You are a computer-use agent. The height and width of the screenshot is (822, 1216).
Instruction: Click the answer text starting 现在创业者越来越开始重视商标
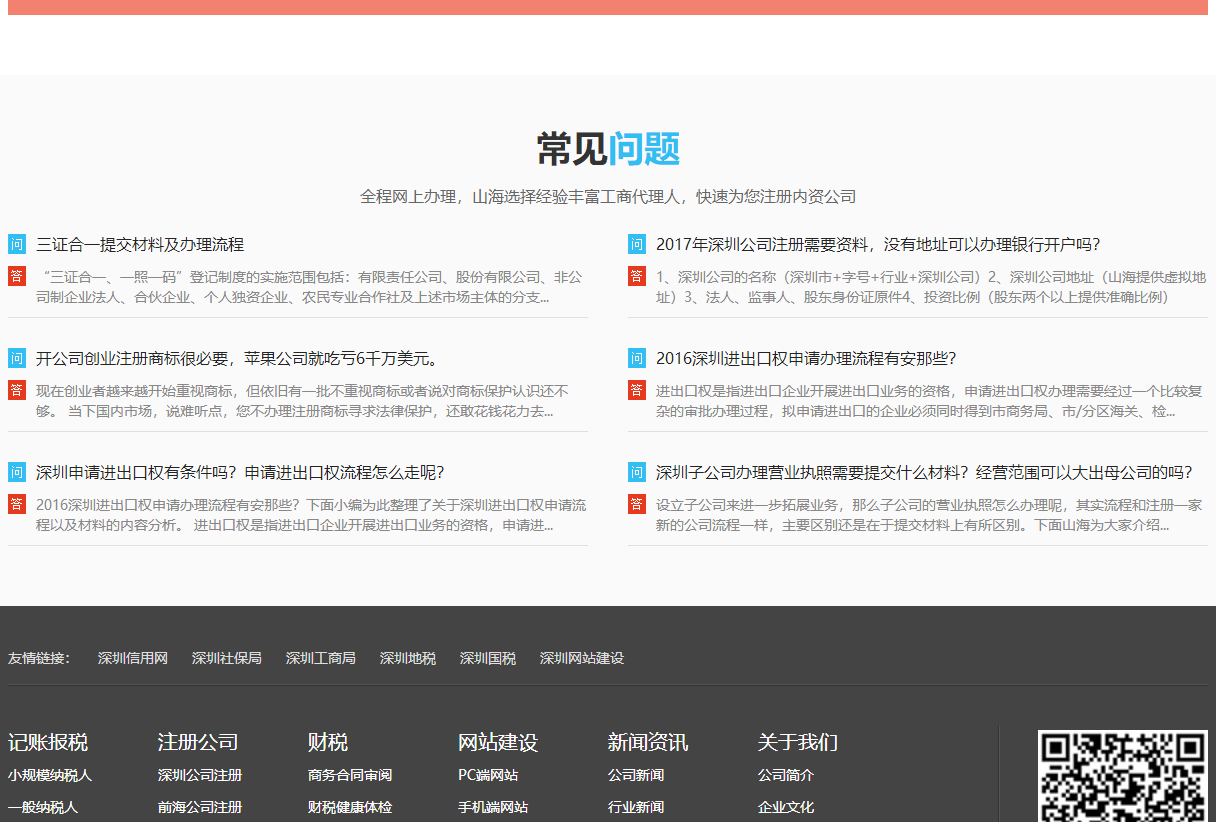302,401
